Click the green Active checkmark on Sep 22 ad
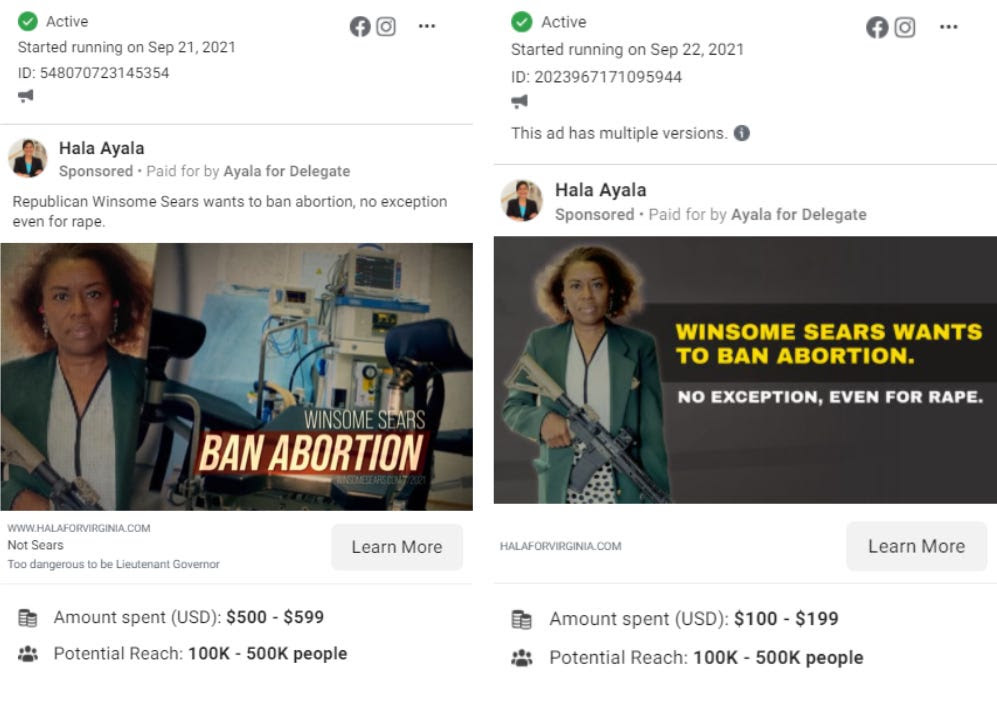The height and width of the screenshot is (716, 997). pyautogui.click(x=521, y=22)
